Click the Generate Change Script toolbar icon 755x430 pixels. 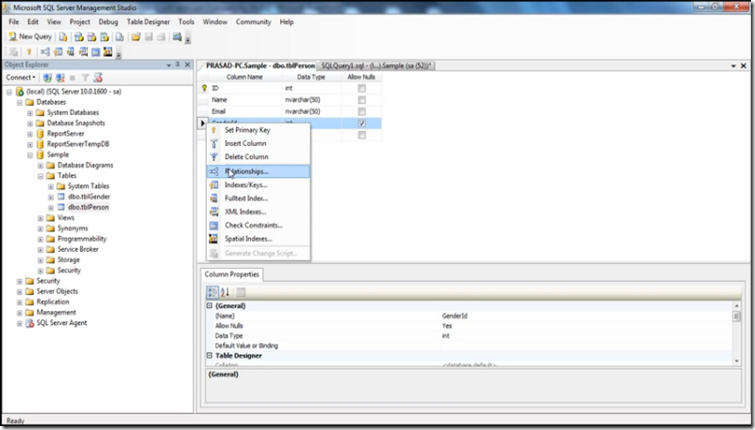[x=13, y=52]
